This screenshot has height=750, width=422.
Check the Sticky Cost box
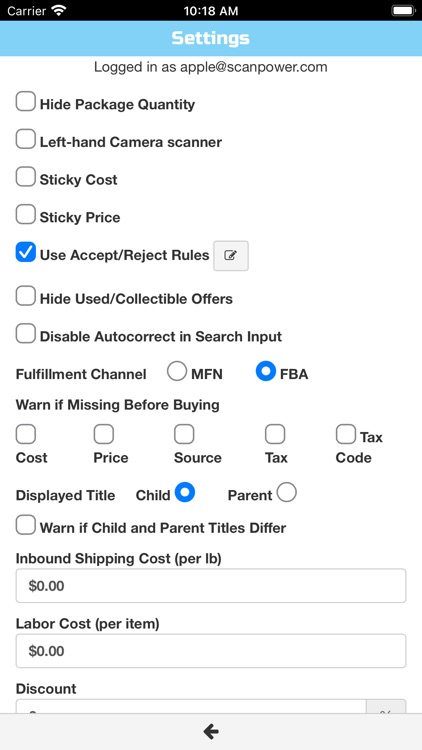point(25,177)
